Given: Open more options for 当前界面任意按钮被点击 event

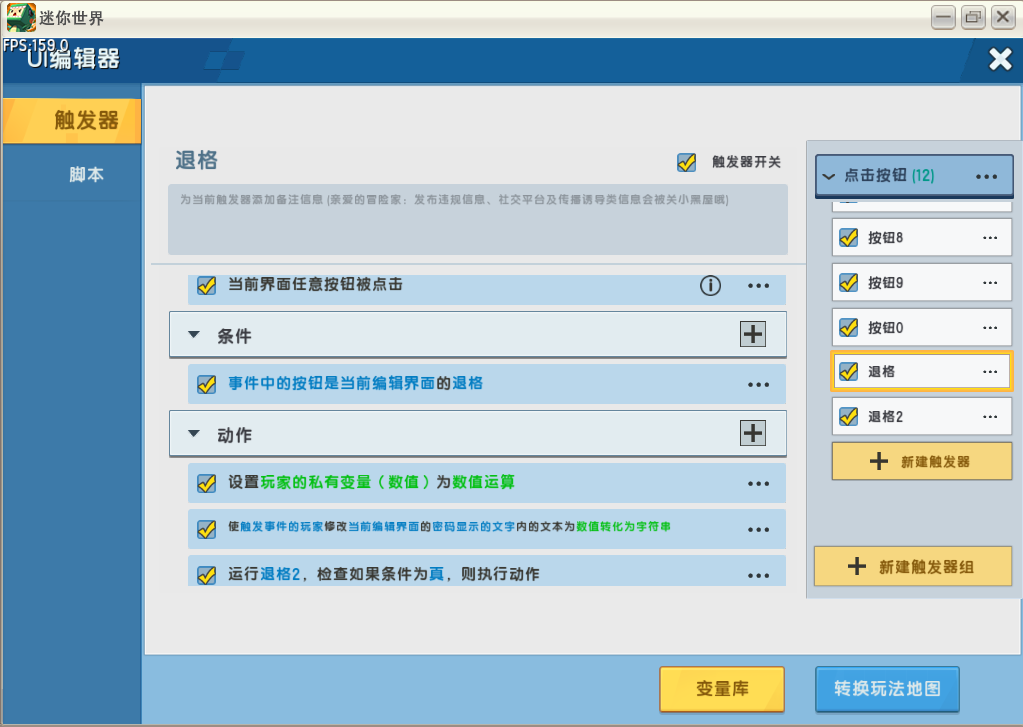Looking at the screenshot, I should [758, 286].
